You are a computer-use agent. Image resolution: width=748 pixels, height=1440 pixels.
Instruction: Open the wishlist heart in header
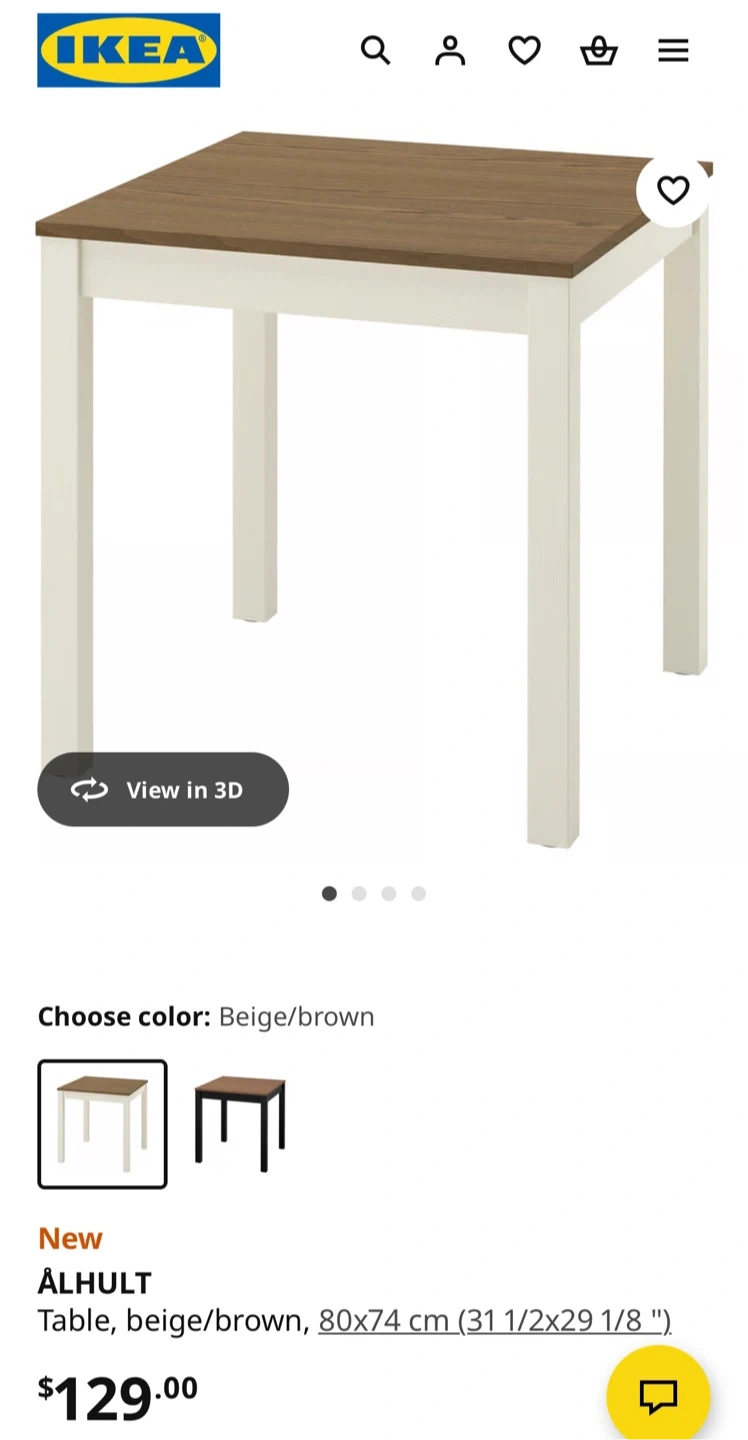[x=524, y=50]
